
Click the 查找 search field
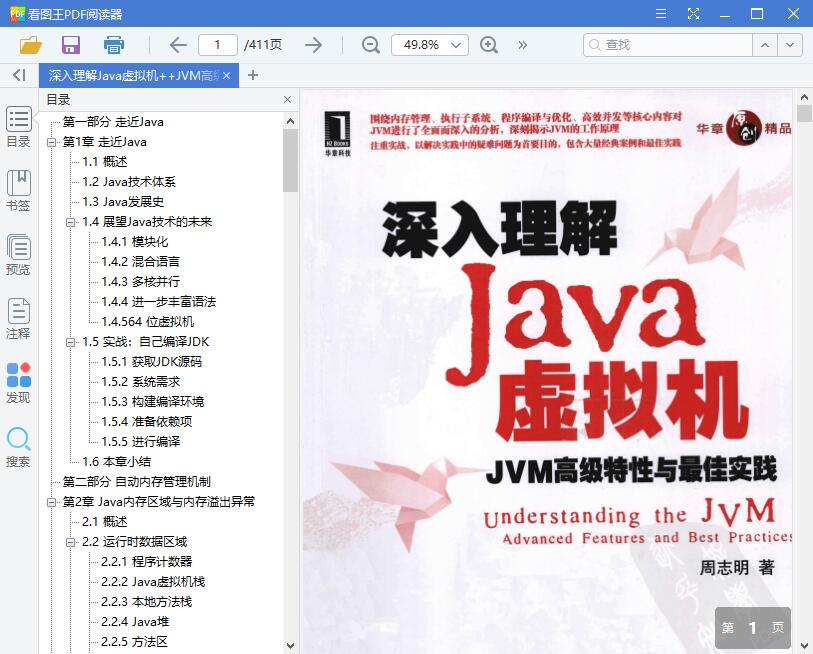coord(668,45)
